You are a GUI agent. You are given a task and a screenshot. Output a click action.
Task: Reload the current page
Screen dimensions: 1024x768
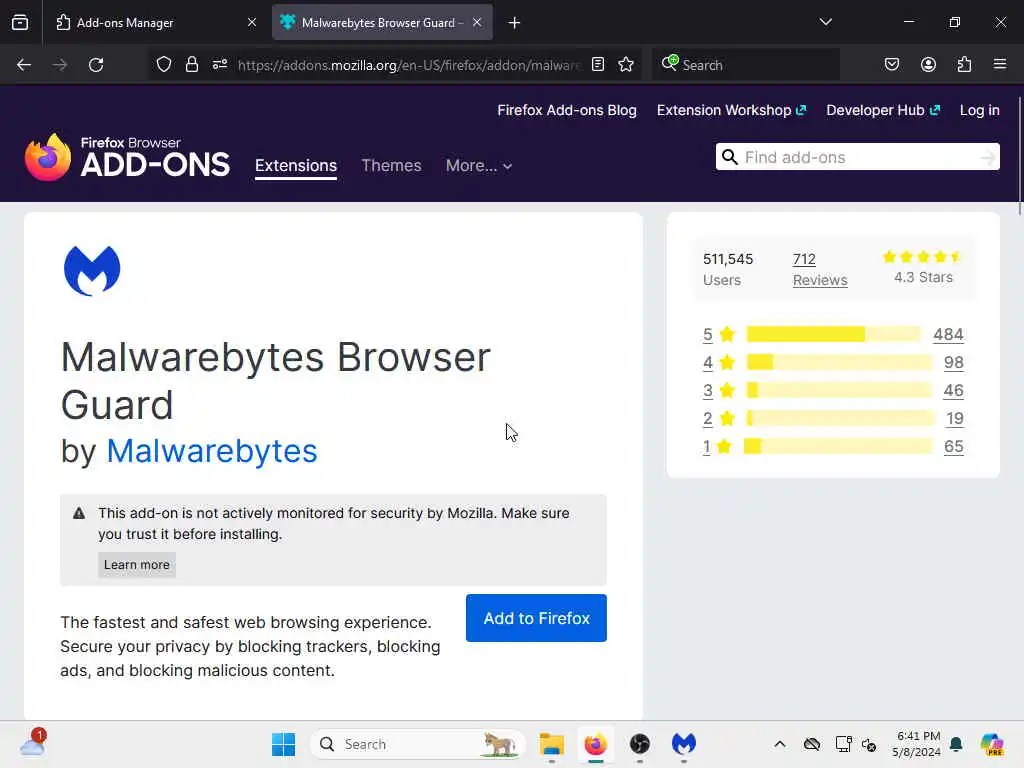96,65
